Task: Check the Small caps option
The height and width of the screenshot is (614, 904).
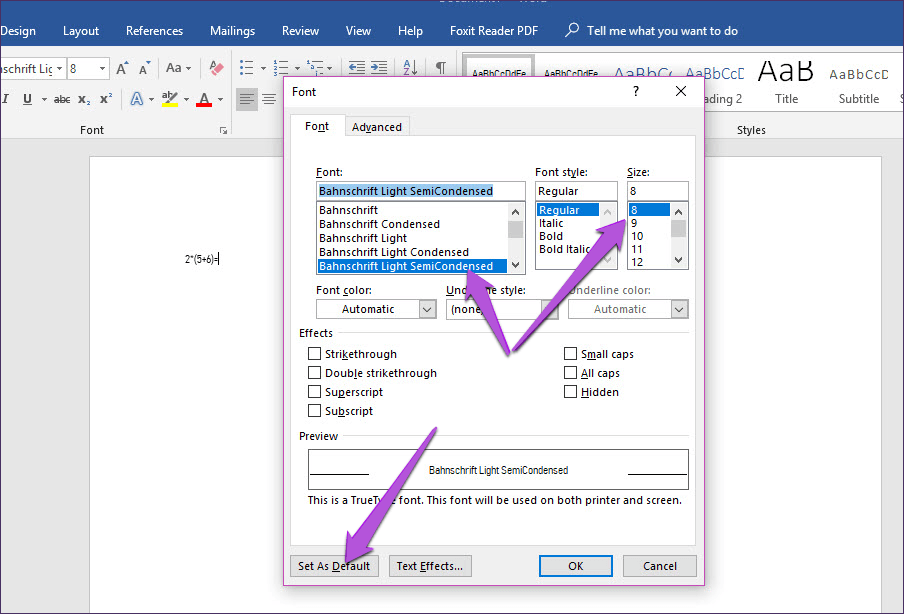Action: click(x=571, y=354)
